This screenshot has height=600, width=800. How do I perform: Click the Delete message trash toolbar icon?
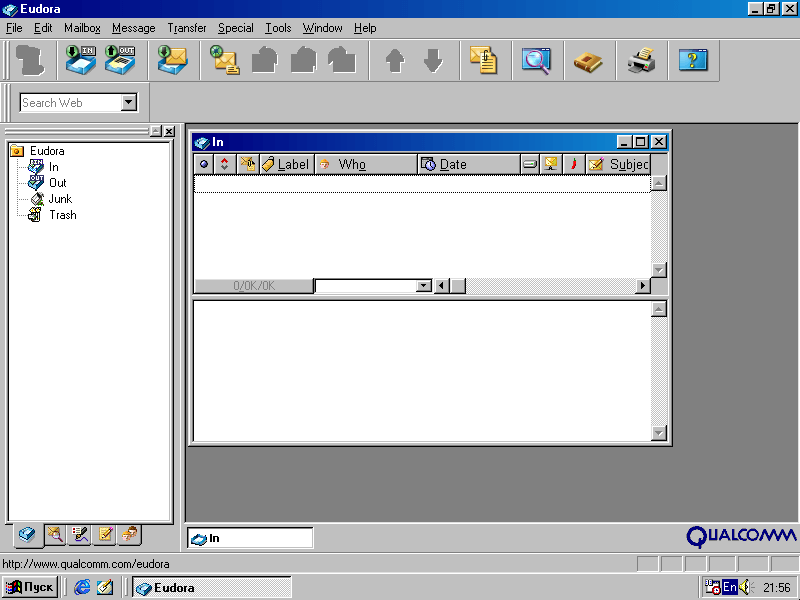[x=30, y=60]
